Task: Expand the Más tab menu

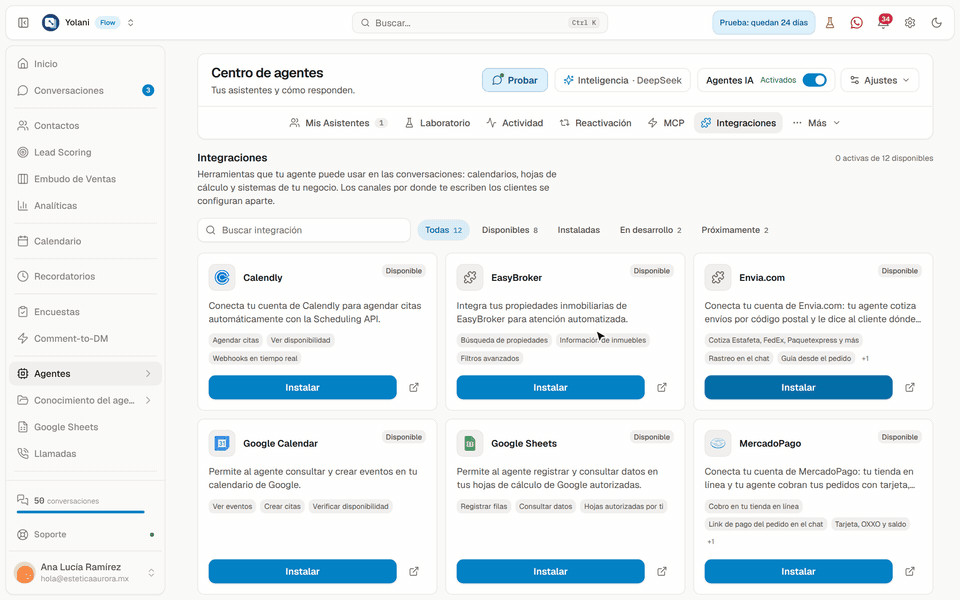Action: [x=816, y=123]
